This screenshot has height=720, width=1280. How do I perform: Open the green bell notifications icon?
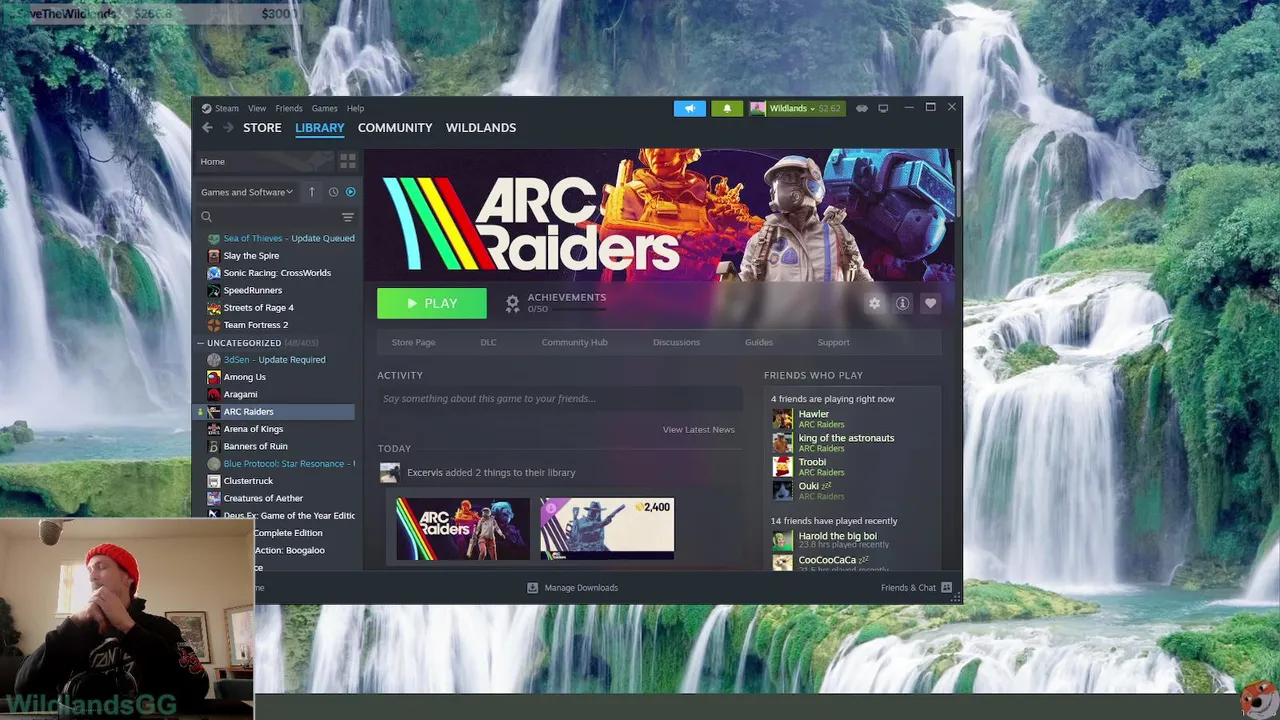click(x=727, y=108)
